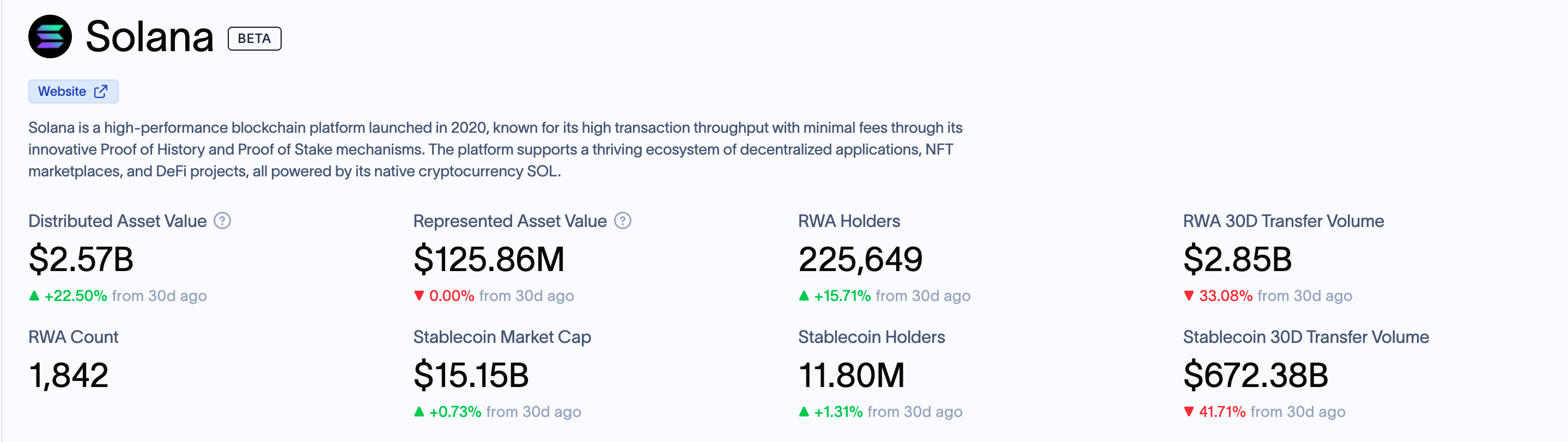Show help for Represented Asset Value
This screenshot has width=1568, height=442.
click(x=623, y=220)
